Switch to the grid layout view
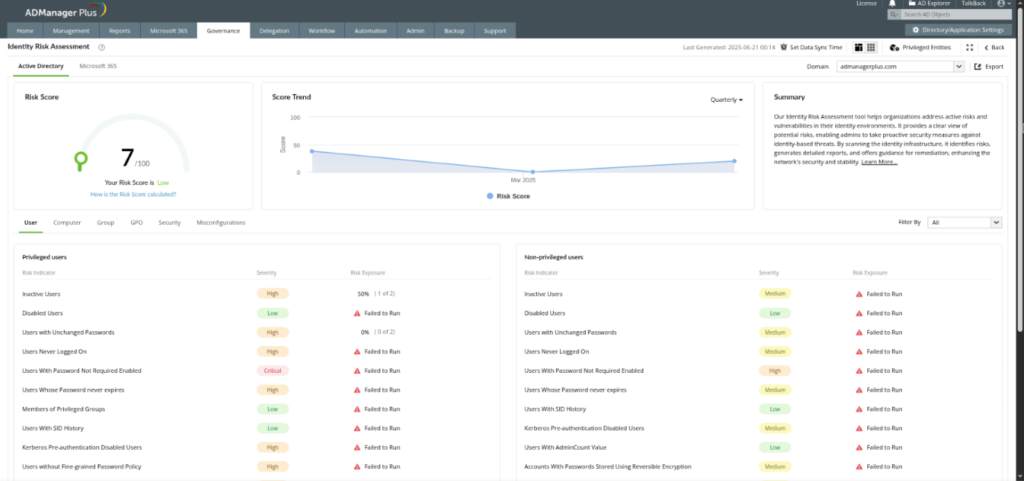The width and height of the screenshot is (1024, 481). click(871, 47)
